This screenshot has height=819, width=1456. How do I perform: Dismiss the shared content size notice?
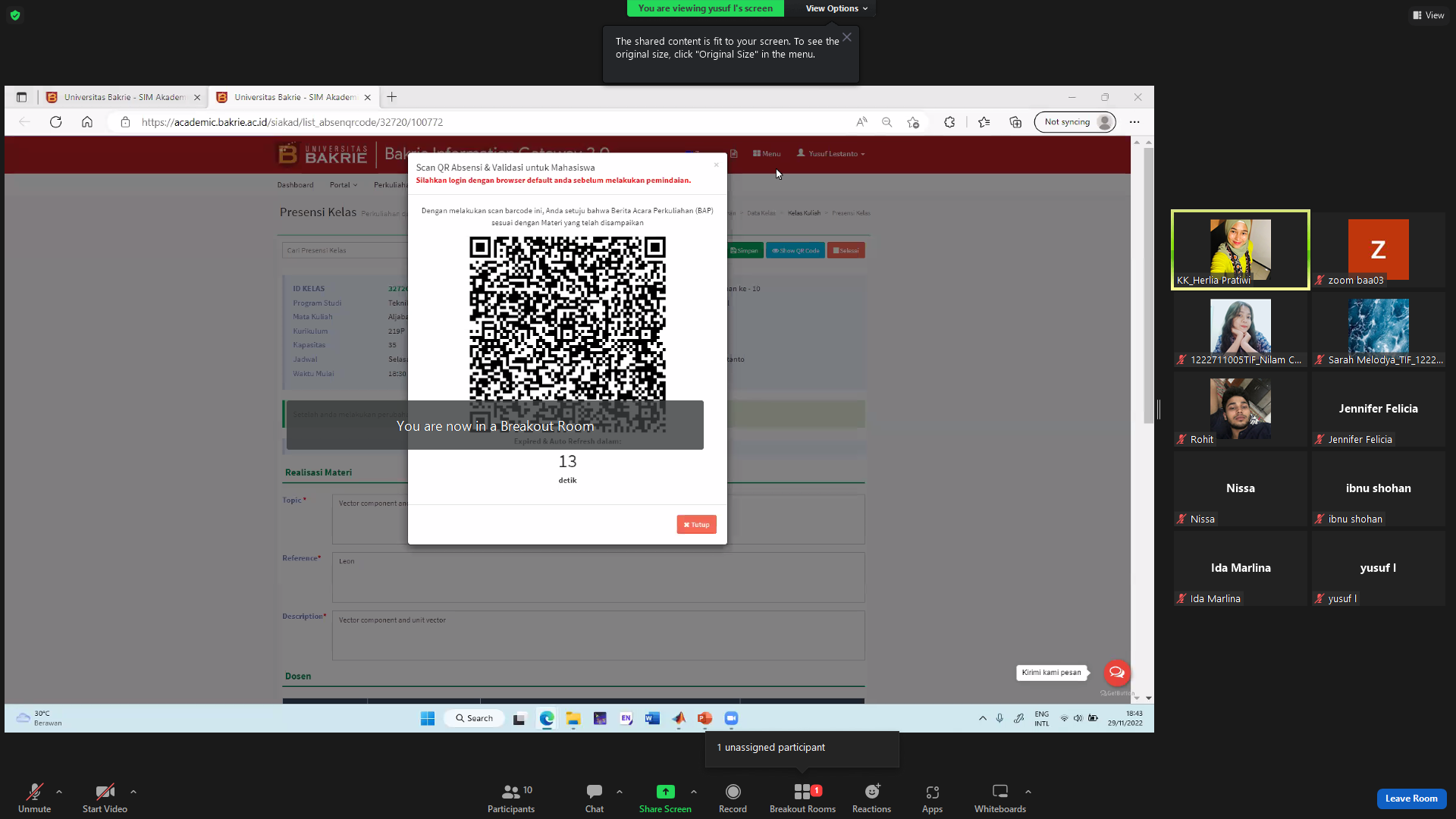847,37
